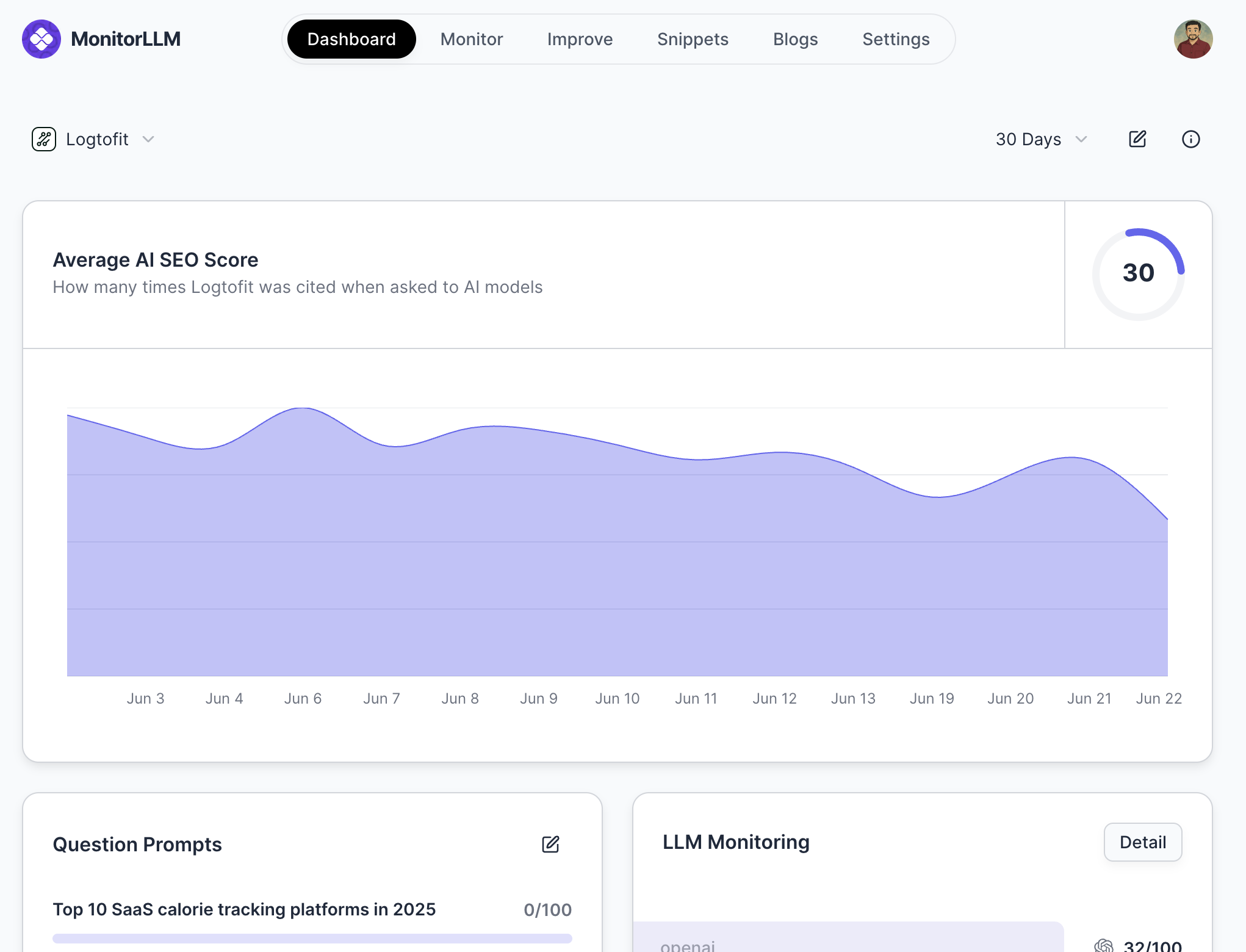Click the MonitorLLM purple logo icon

tap(41, 39)
